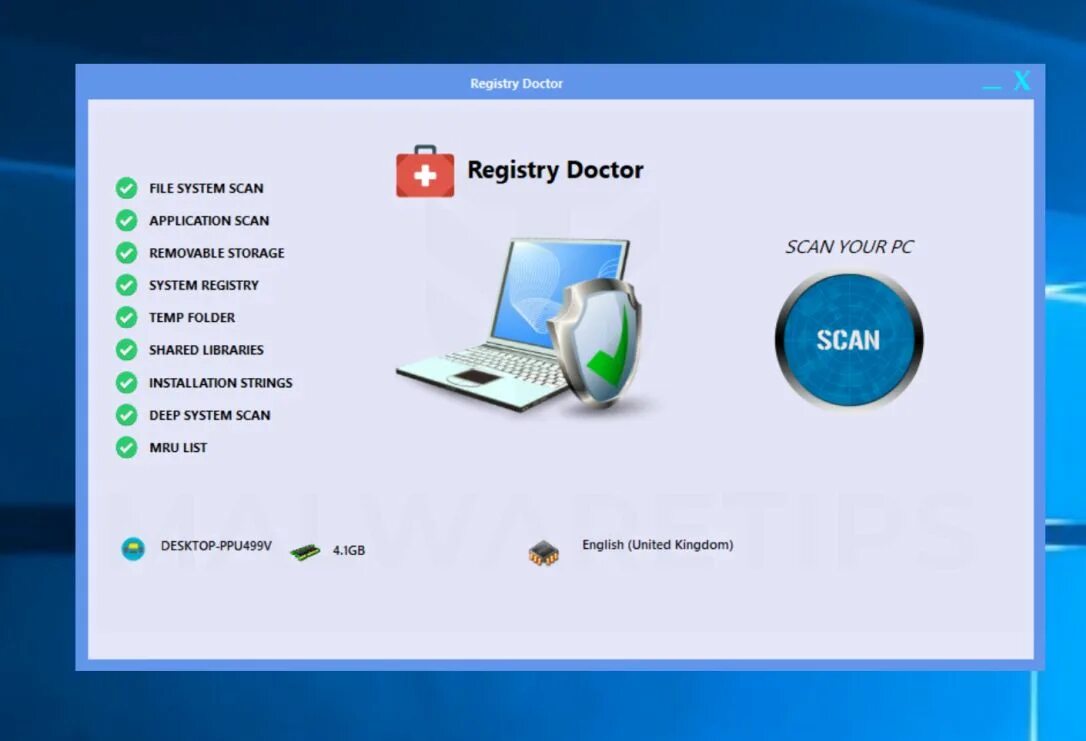Click the Registry Doctor title bar text
The height and width of the screenshot is (741, 1086).
point(517,83)
